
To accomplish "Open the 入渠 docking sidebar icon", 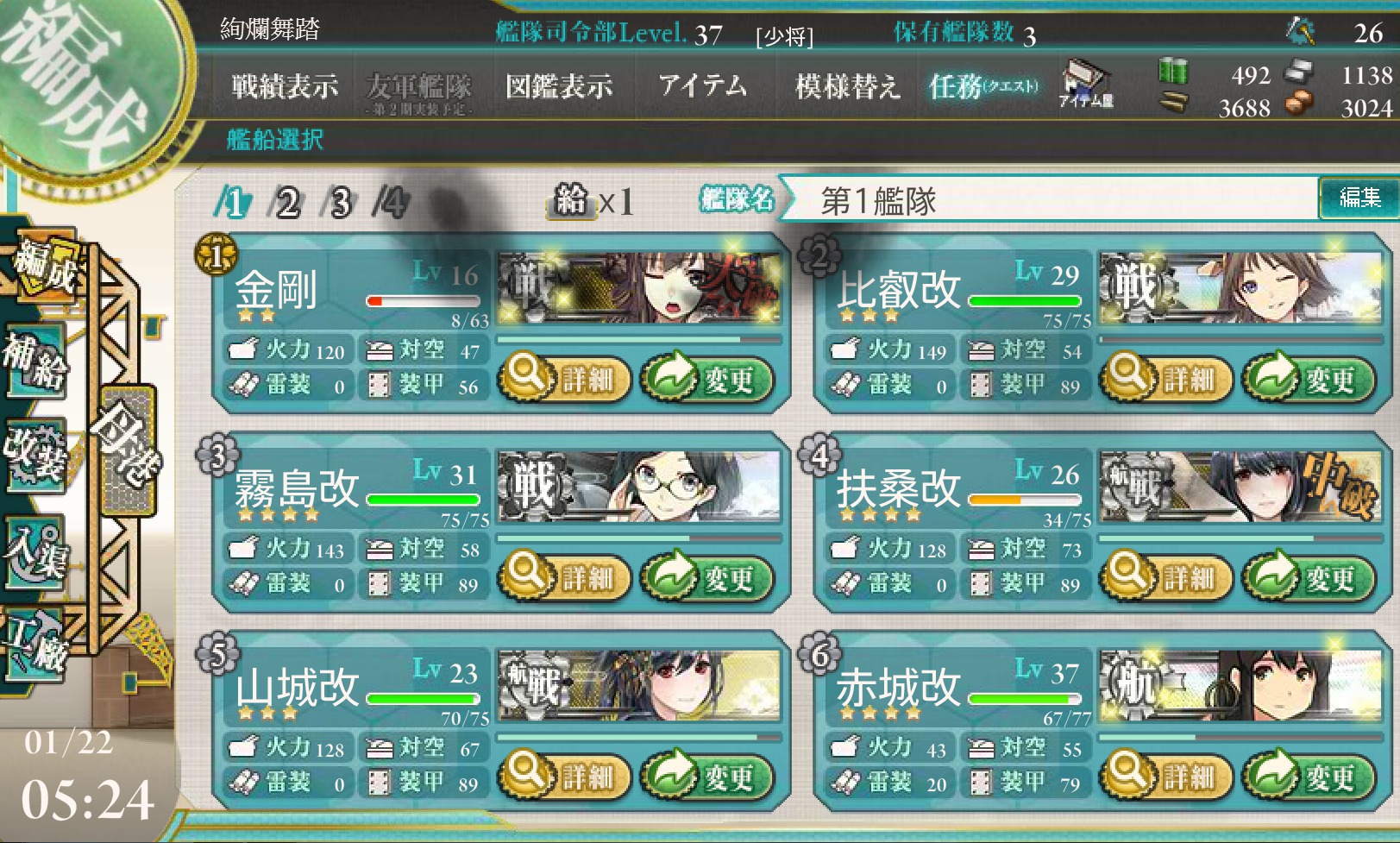I will (x=35, y=552).
